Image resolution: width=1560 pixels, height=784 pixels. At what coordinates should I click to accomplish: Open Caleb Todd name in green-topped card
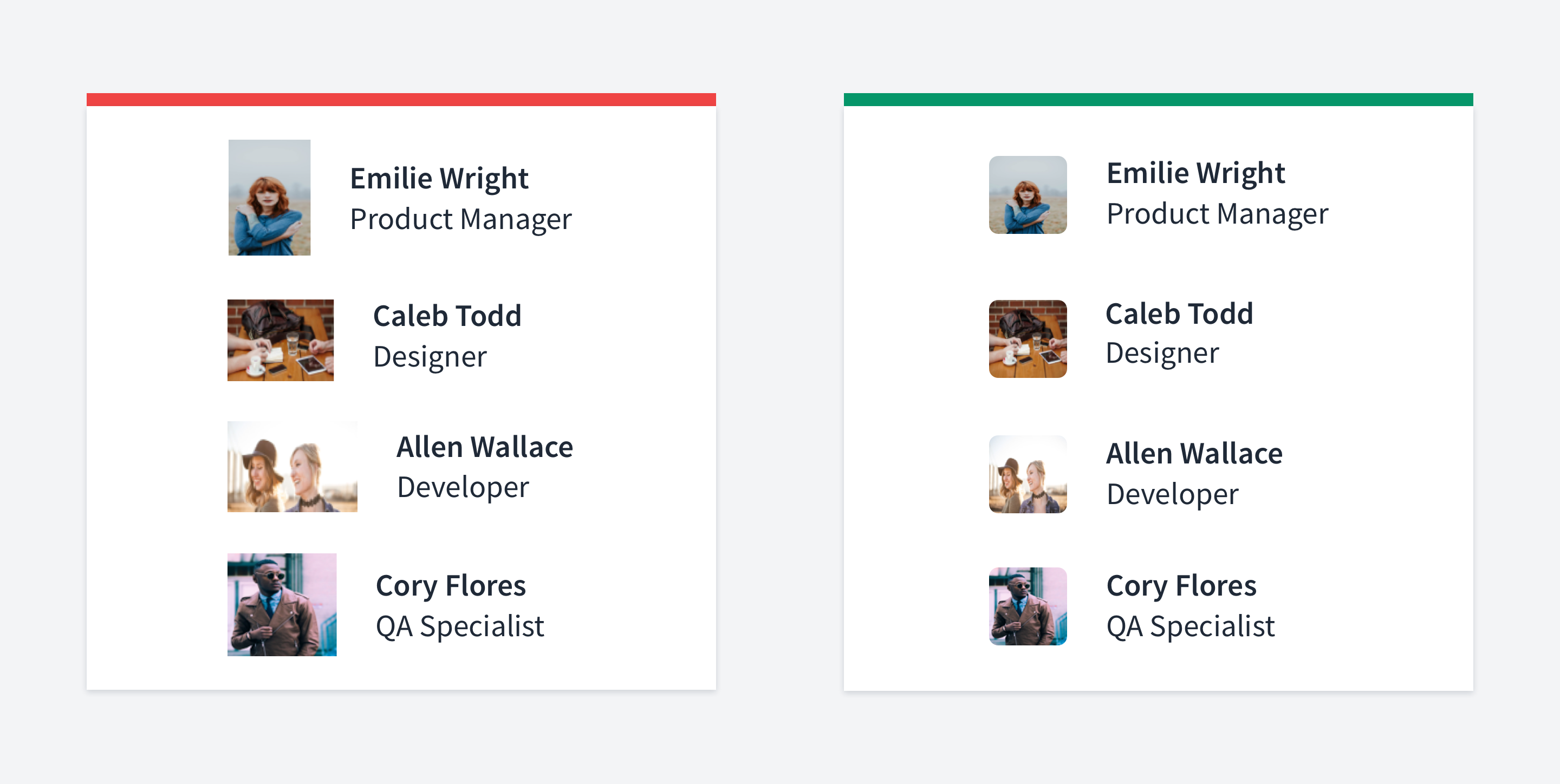pyautogui.click(x=1179, y=313)
